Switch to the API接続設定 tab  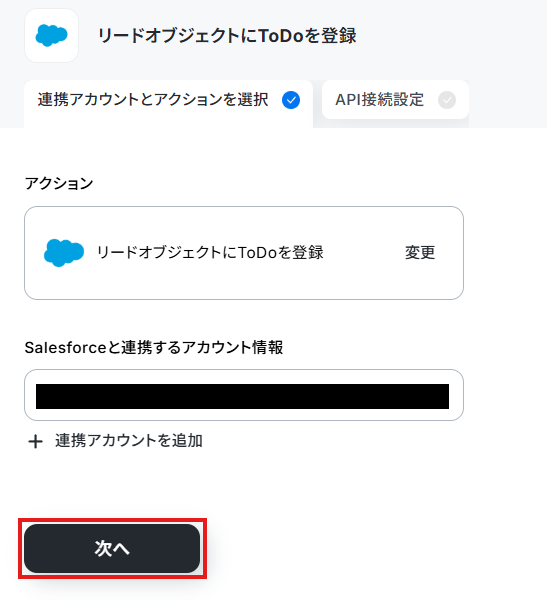[x=395, y=99]
